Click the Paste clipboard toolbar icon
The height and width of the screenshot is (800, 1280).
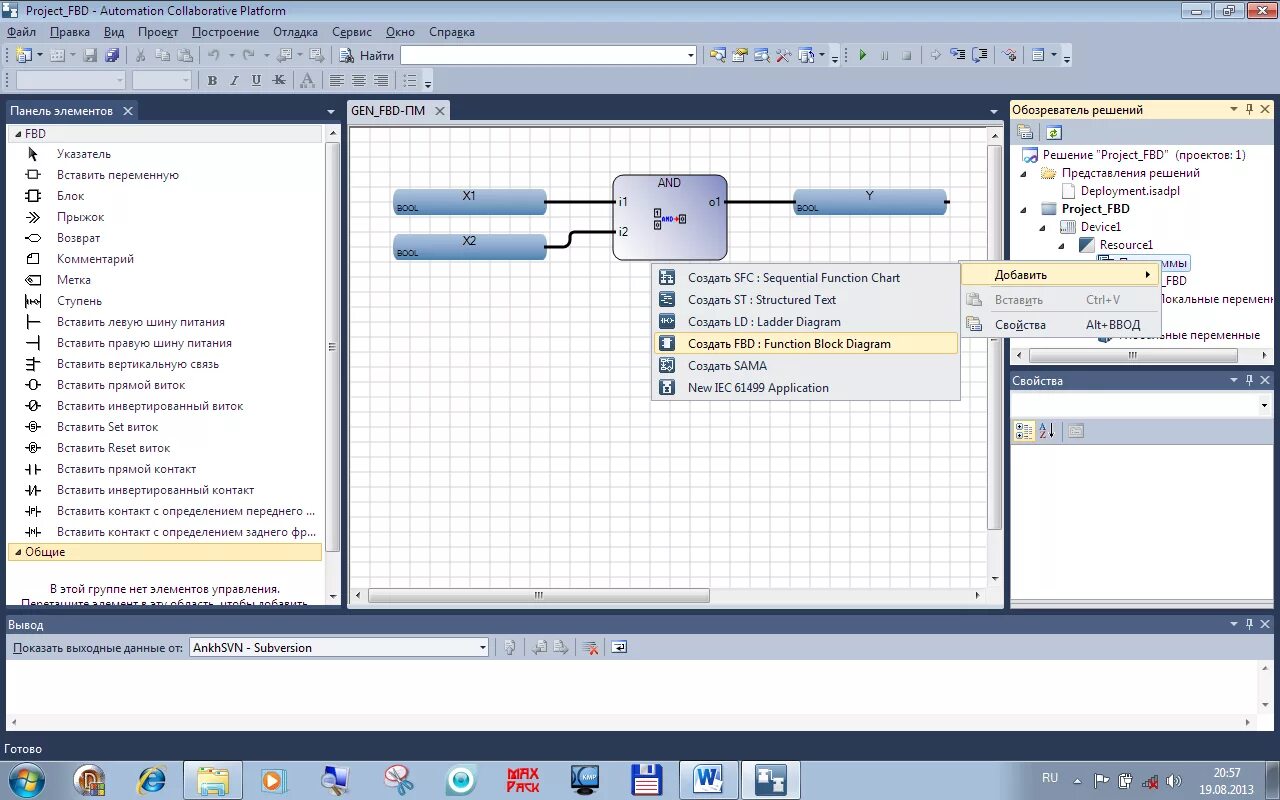pyautogui.click(x=185, y=56)
